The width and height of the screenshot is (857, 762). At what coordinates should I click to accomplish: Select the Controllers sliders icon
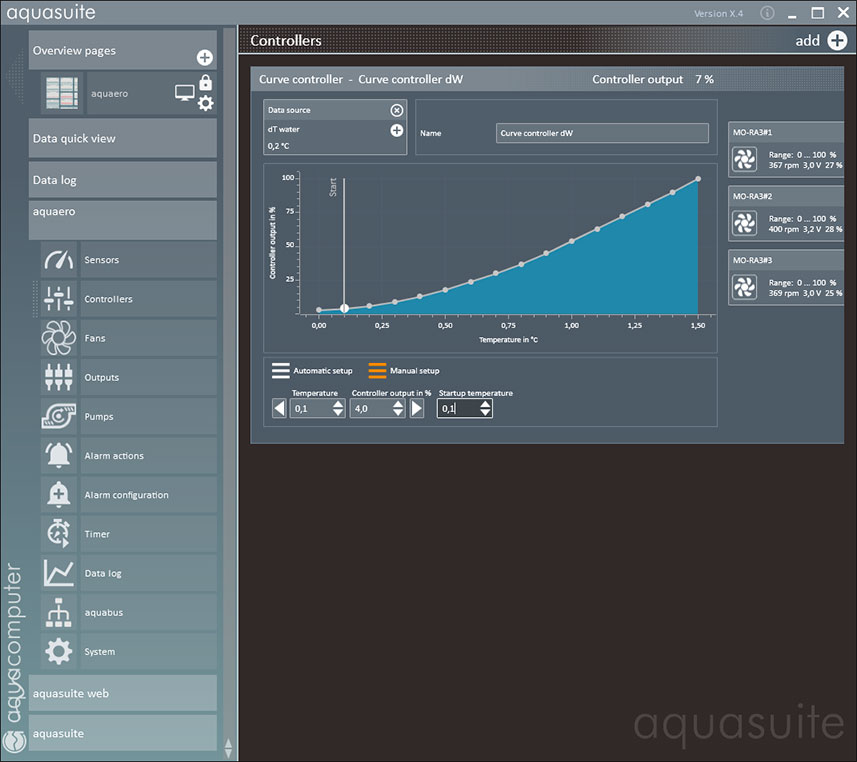58,299
